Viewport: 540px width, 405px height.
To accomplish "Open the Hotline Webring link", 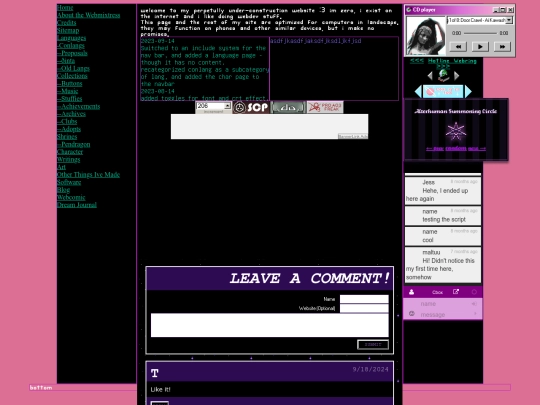I will pyautogui.click(x=452, y=61).
